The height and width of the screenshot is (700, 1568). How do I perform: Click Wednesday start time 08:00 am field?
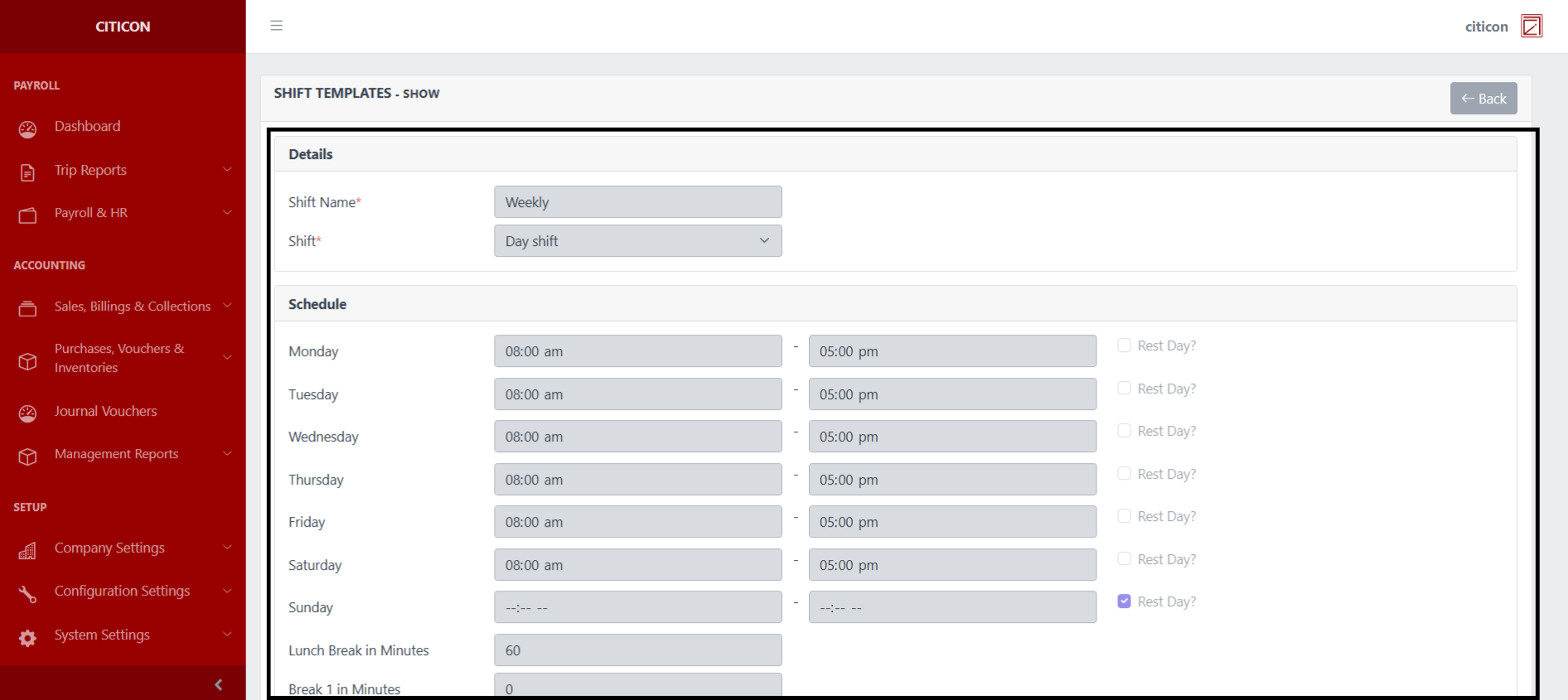click(638, 437)
